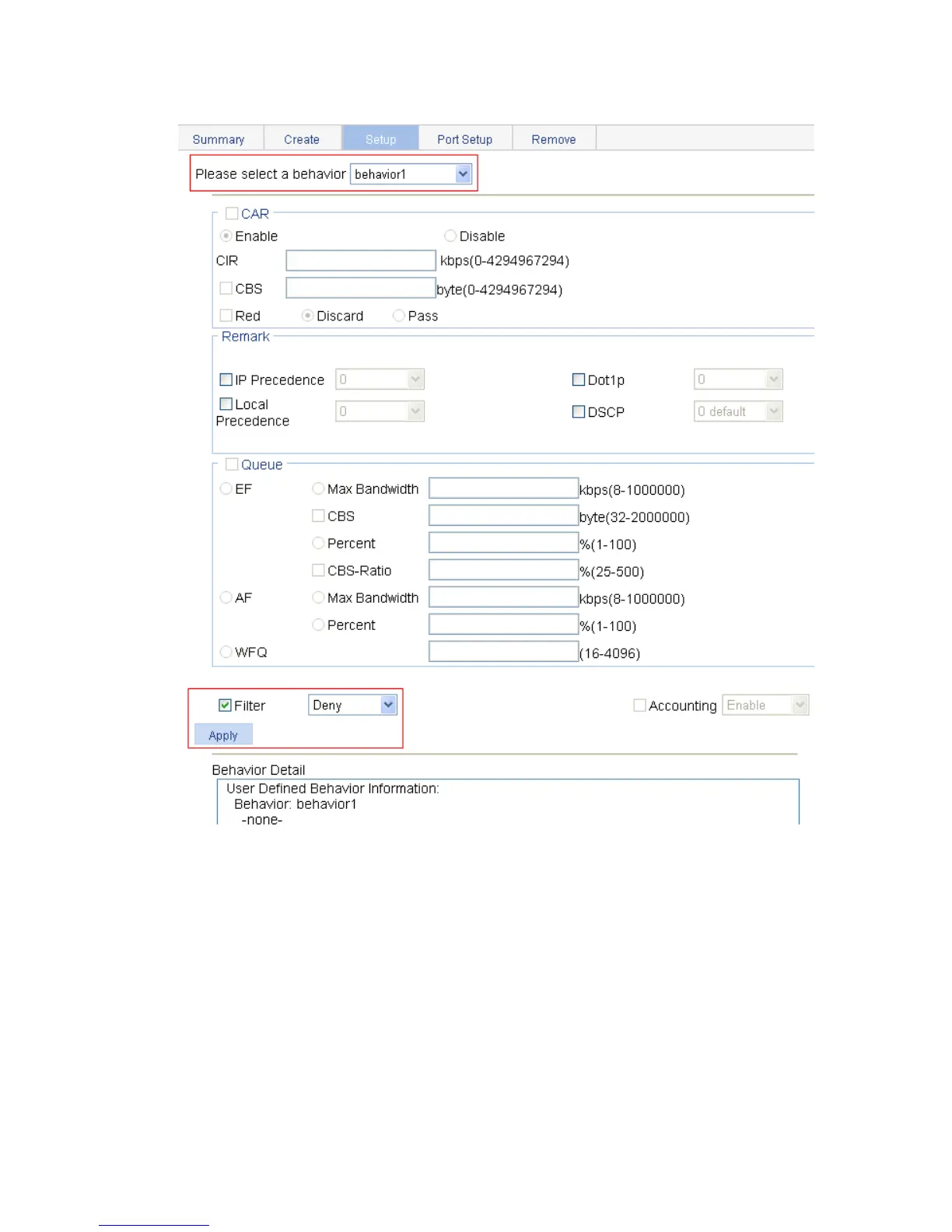This screenshot has width=952, height=1232.
Task: Click the EF CBS byte(32-2000000) field
Action: click(x=504, y=516)
